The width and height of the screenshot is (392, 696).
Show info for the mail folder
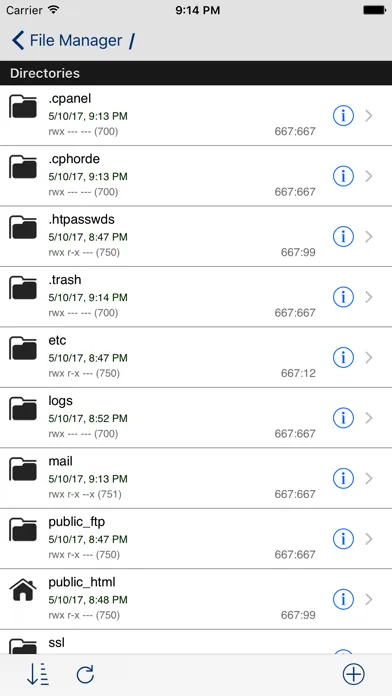pos(343,478)
